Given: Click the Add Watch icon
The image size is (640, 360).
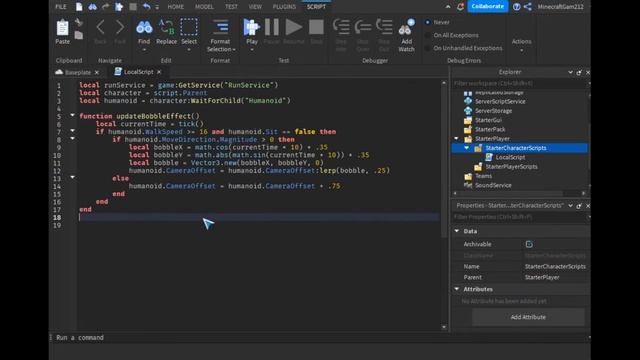Looking at the screenshot, I should [406, 27].
